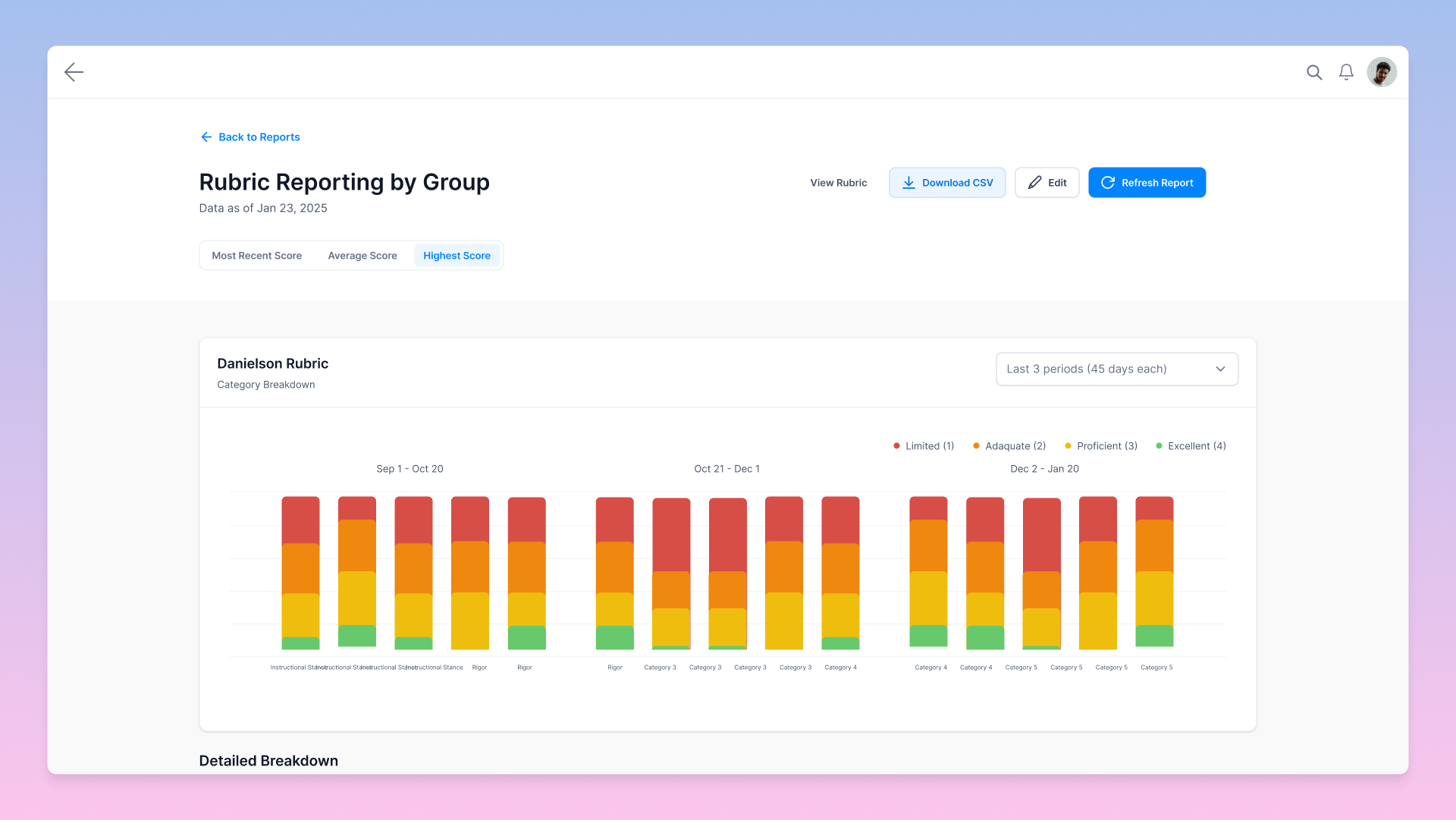This screenshot has height=820, width=1456.
Task: Toggle the Excellent (4) legend item
Action: click(1191, 446)
